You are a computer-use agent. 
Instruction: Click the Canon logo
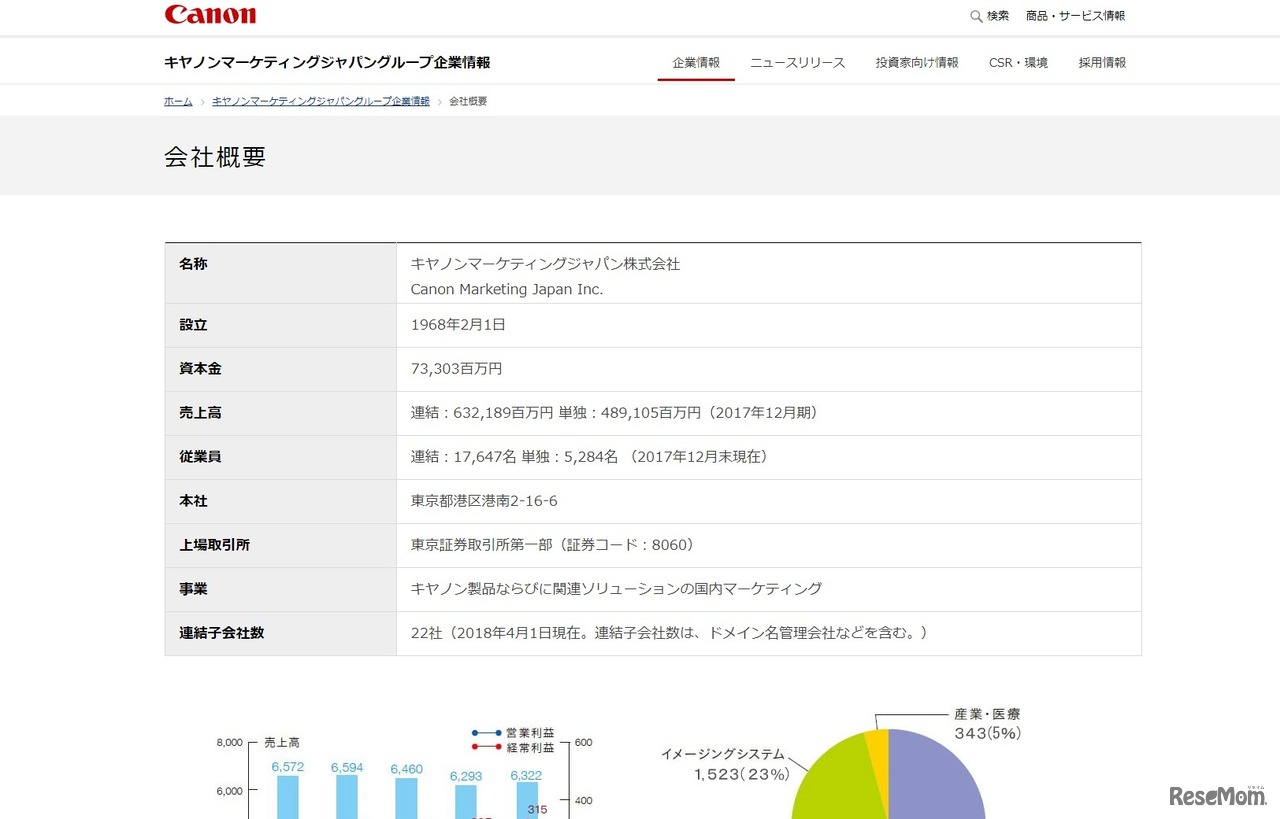pyautogui.click(x=210, y=15)
